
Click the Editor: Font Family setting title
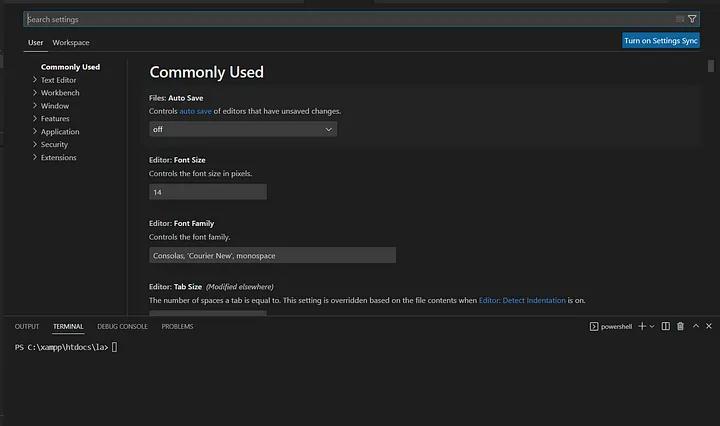click(x=181, y=223)
